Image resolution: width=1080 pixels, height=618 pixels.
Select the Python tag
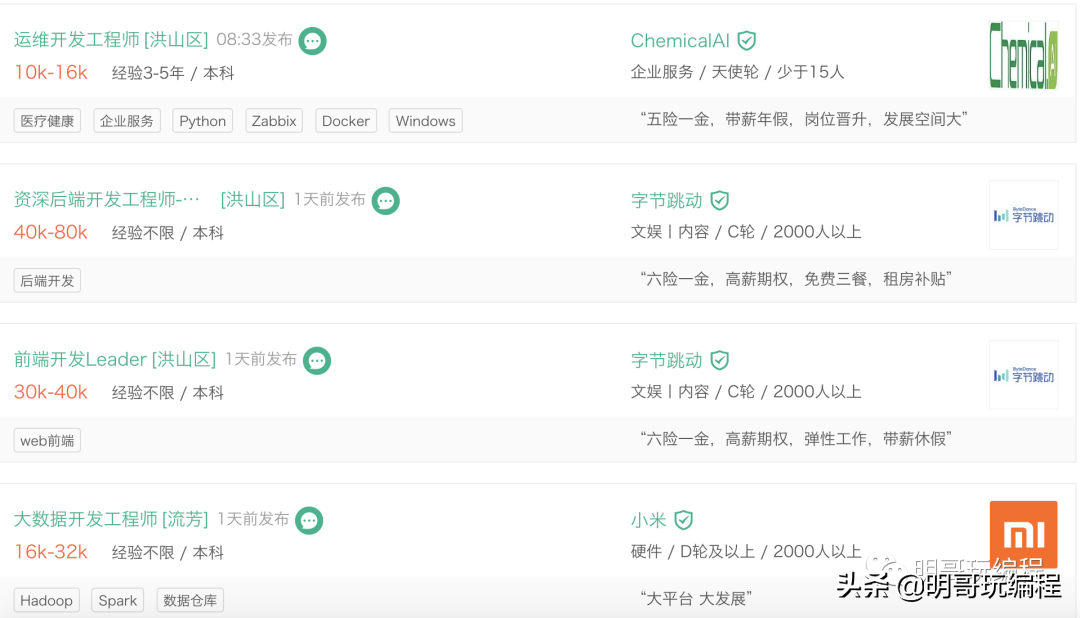[202, 121]
